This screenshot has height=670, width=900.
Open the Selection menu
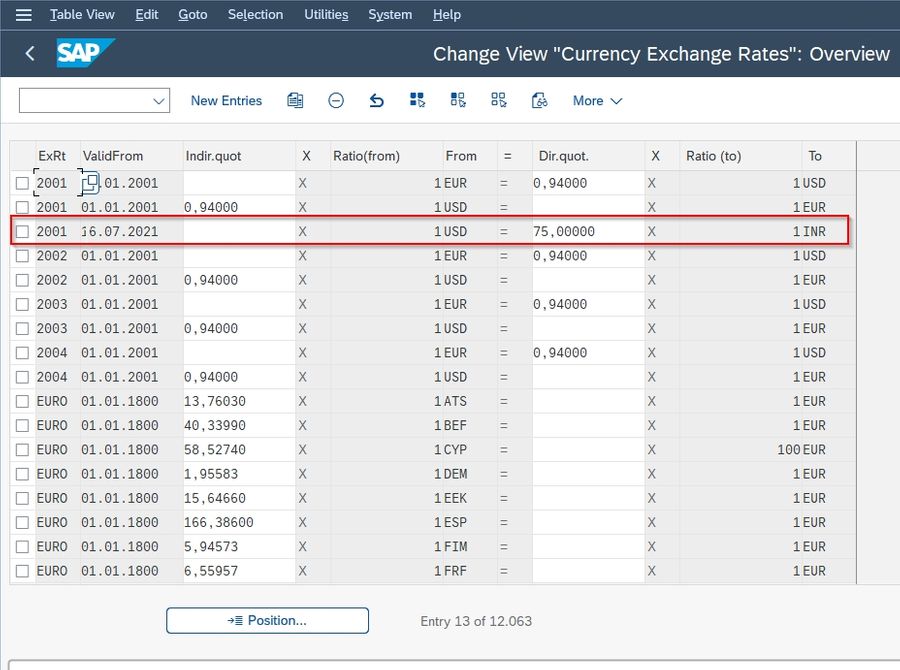coord(255,14)
